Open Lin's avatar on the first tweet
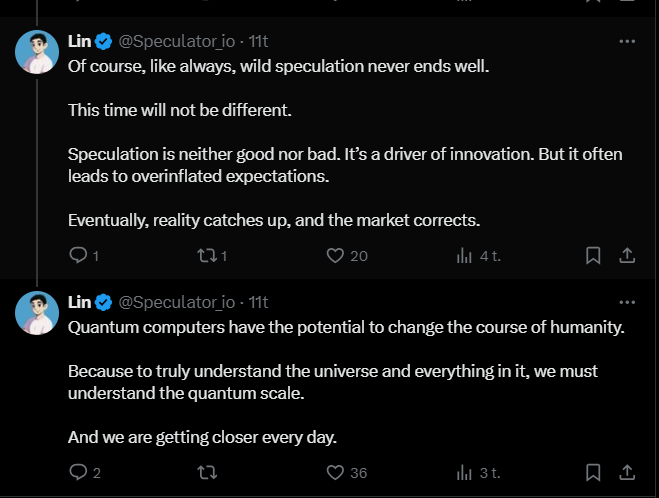The height and width of the screenshot is (498, 659). tap(37, 52)
